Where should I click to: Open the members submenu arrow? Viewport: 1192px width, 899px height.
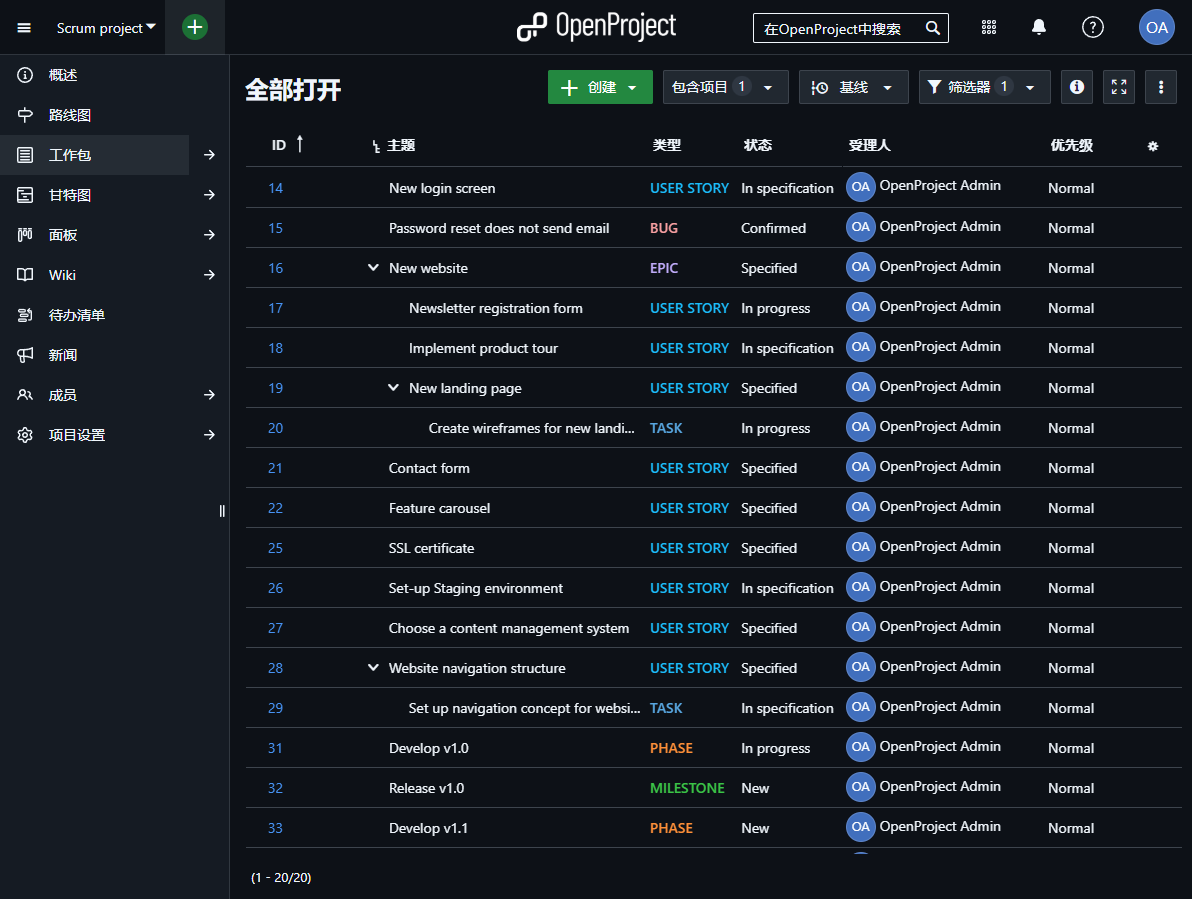click(x=209, y=395)
